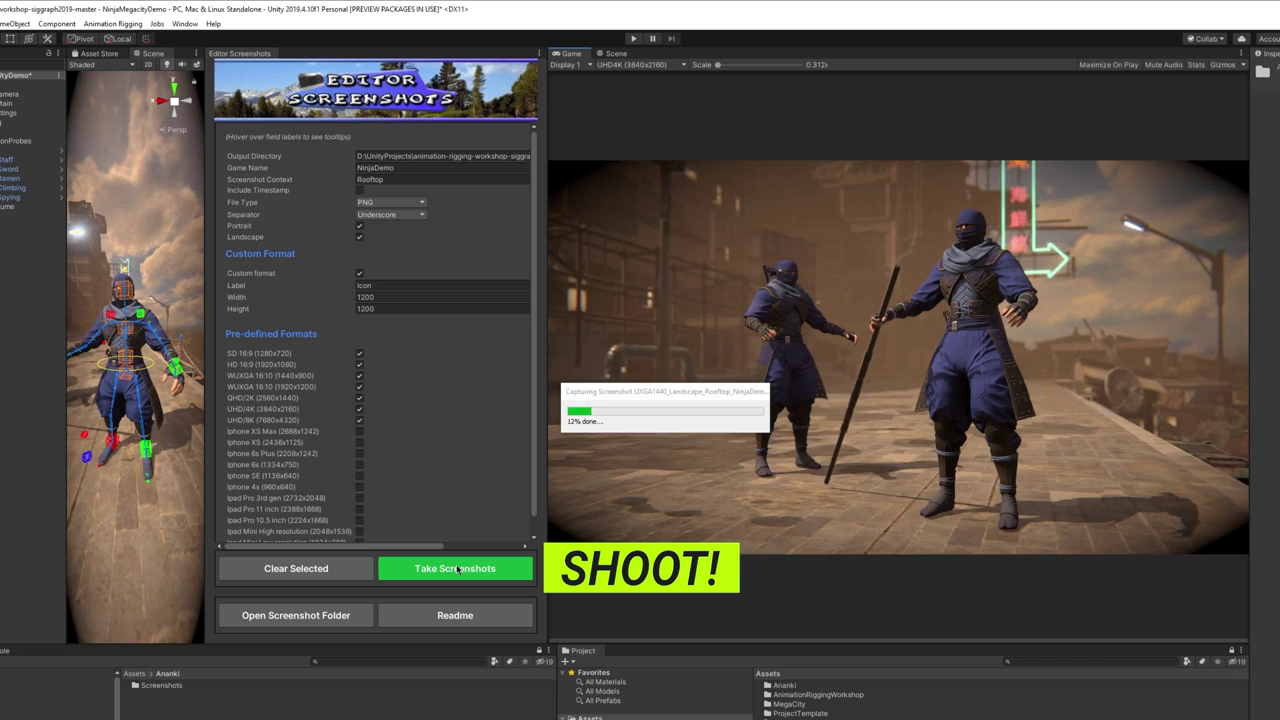Toggle UHD/8K (7680x4320) checkbox

[360, 420]
